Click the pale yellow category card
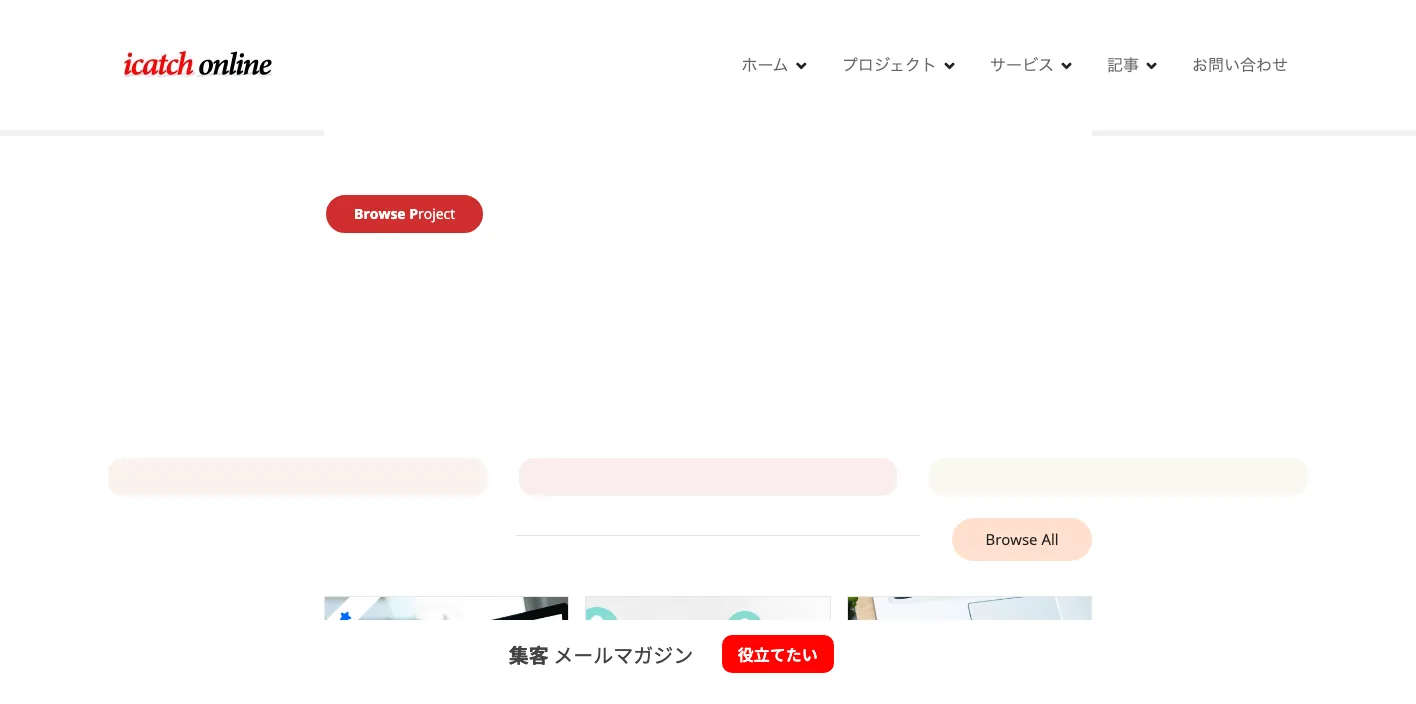The width and height of the screenshot is (1416, 704). 1118,477
